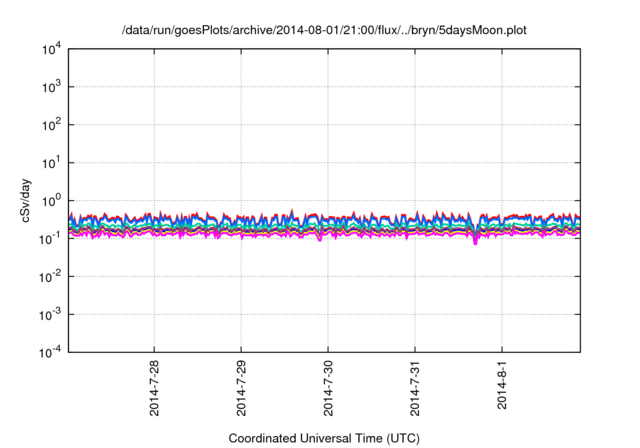640x448 pixels.
Task: Click the 10^-1 y-axis tick label
Action: coord(50,239)
